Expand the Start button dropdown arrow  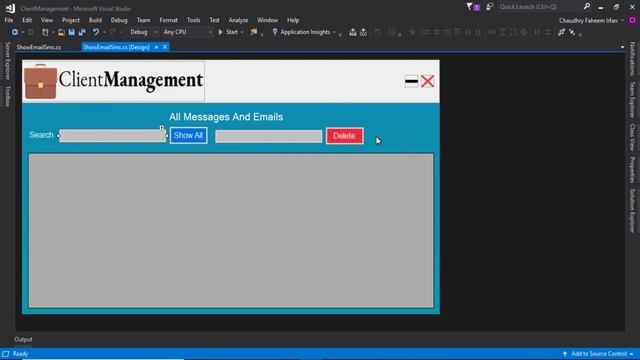tap(242, 32)
